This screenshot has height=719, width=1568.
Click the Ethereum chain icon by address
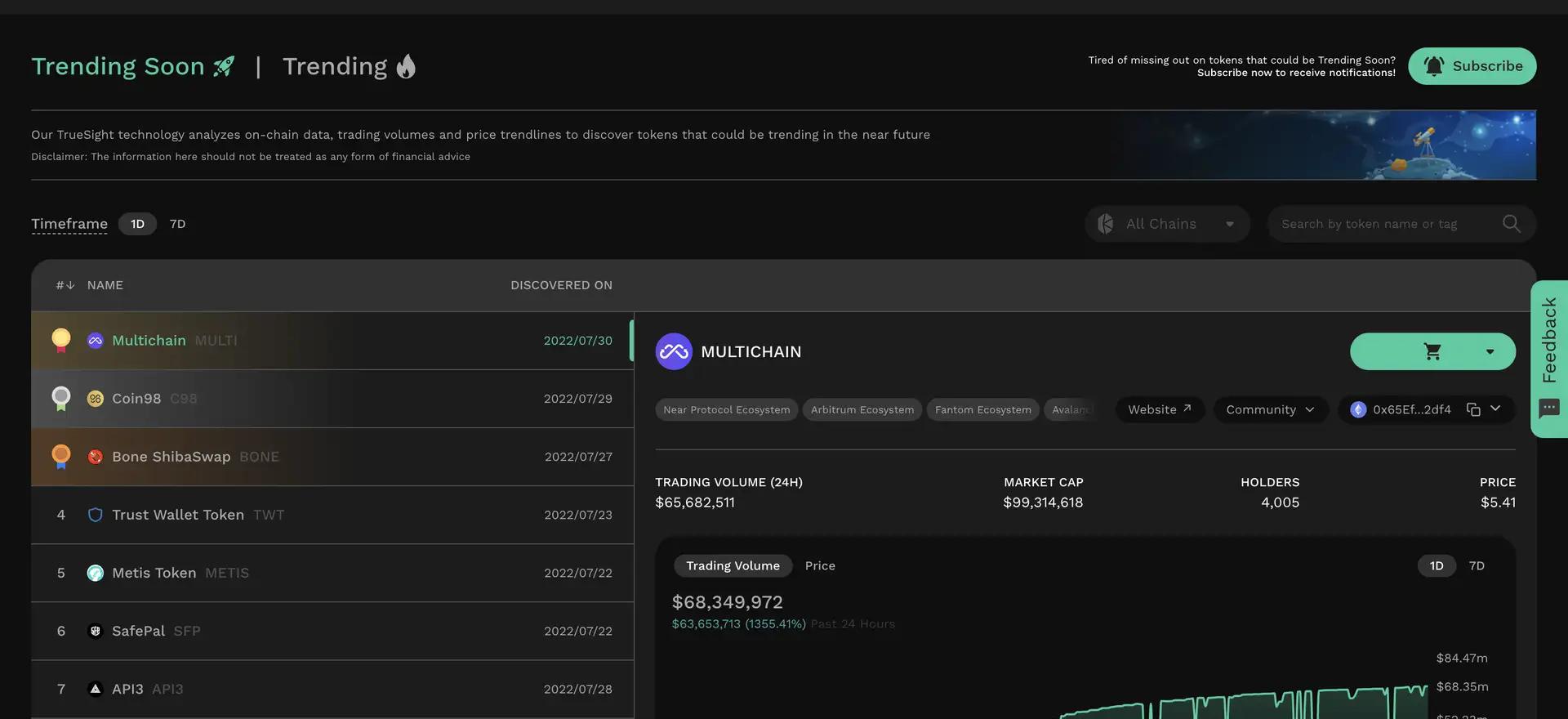point(1358,409)
